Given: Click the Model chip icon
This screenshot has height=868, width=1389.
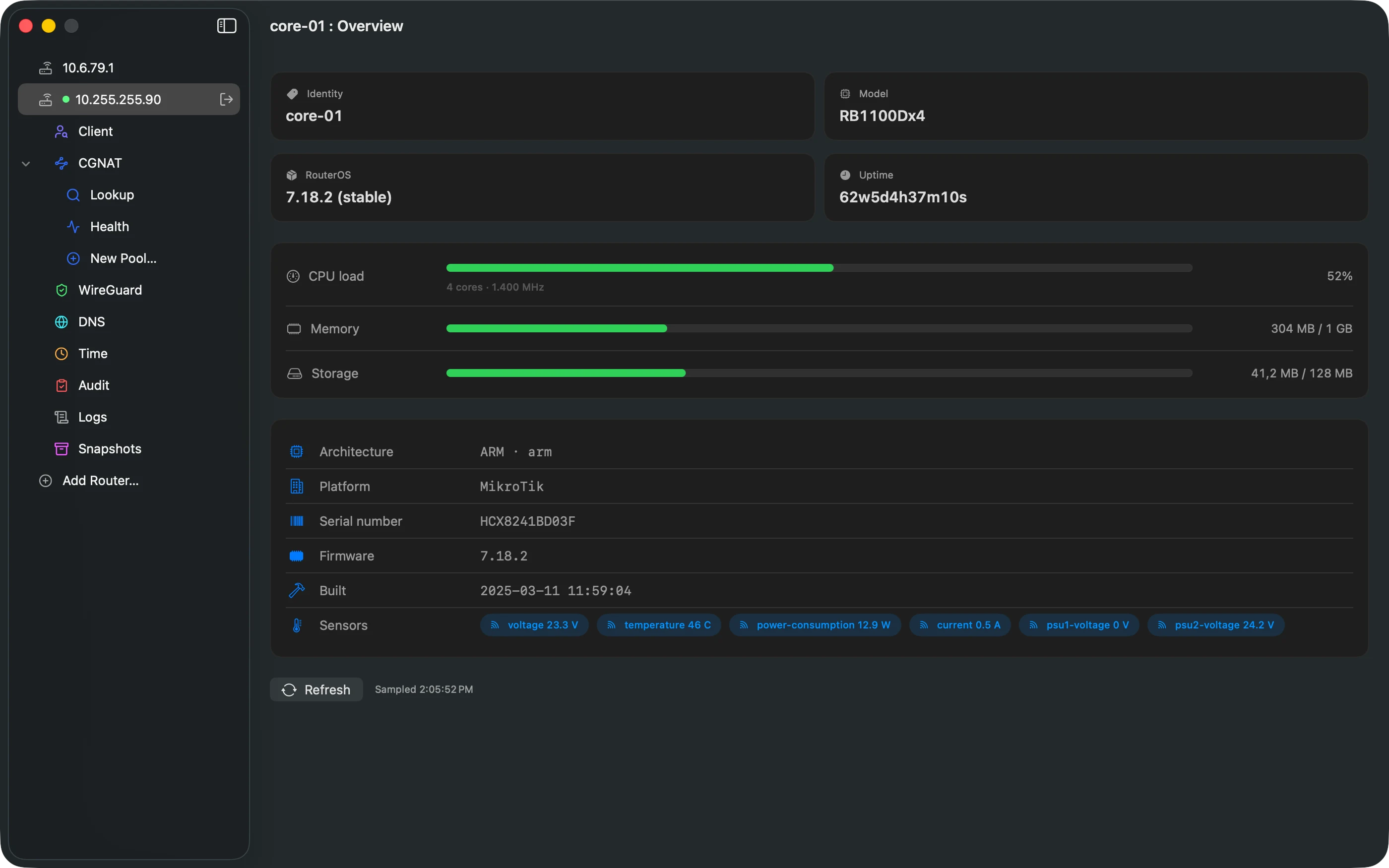Looking at the screenshot, I should tap(845, 94).
